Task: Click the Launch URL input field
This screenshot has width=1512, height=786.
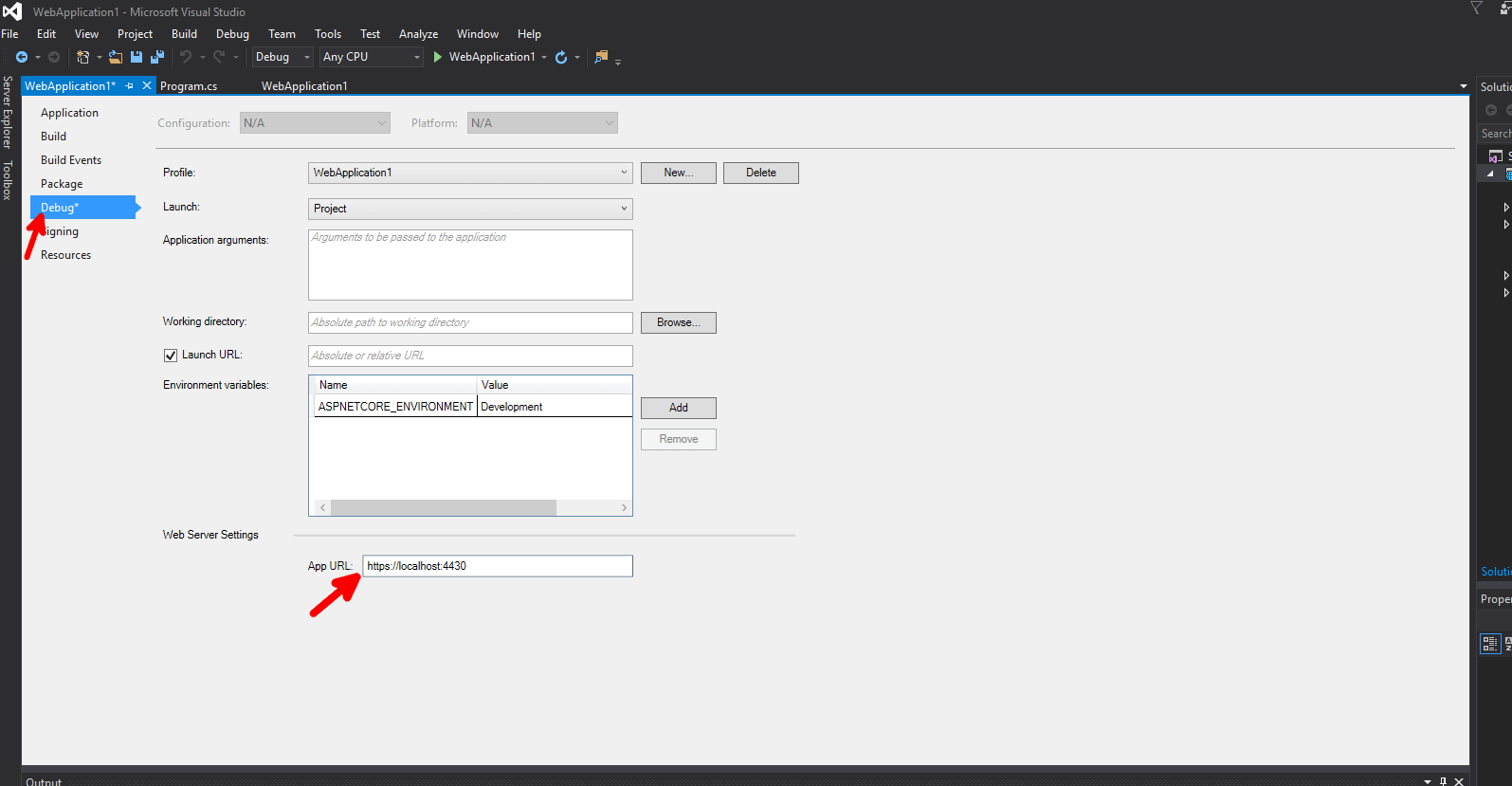Action: pos(470,356)
